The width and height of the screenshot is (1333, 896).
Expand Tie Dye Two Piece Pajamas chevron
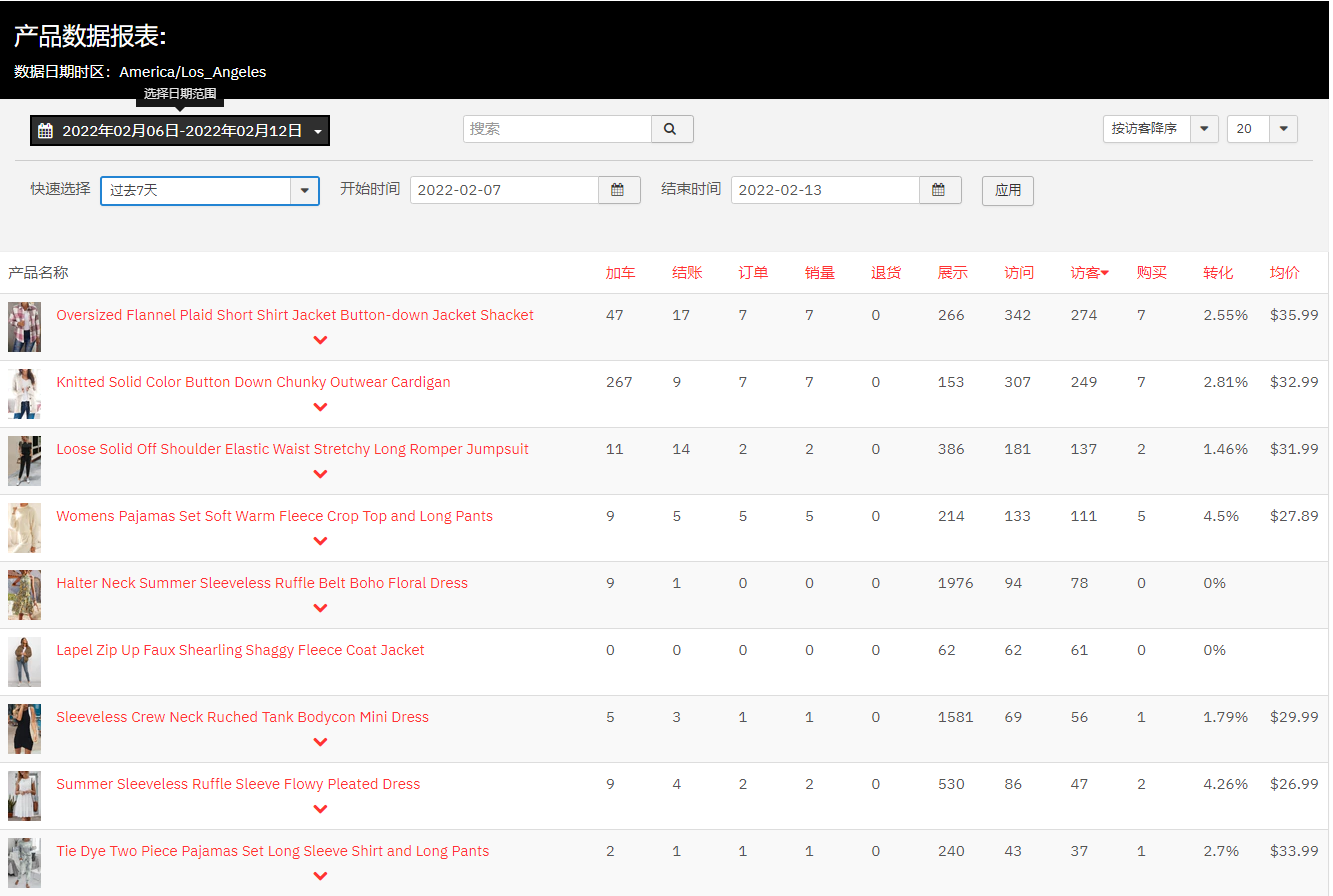coord(320,876)
